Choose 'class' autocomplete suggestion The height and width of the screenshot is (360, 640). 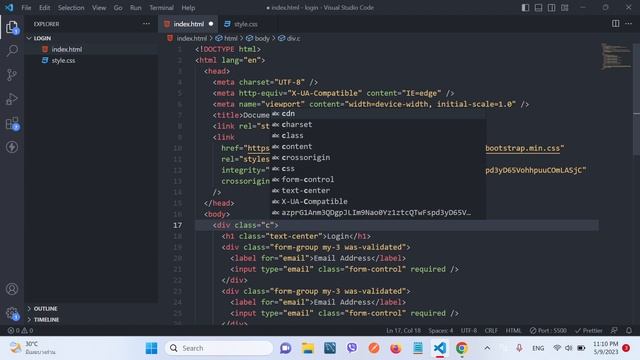point(378,136)
